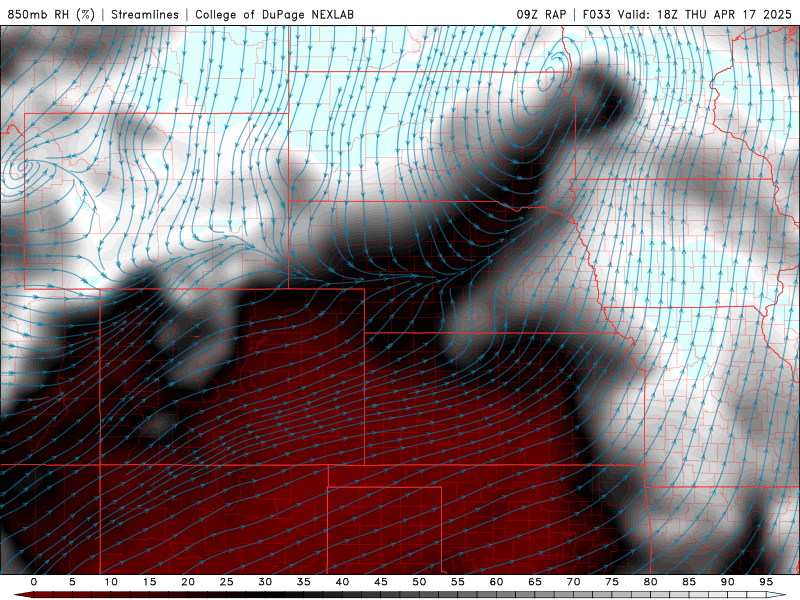Click the 20 tick label on legend
Image resolution: width=800 pixels, height=600 pixels.
[188, 582]
